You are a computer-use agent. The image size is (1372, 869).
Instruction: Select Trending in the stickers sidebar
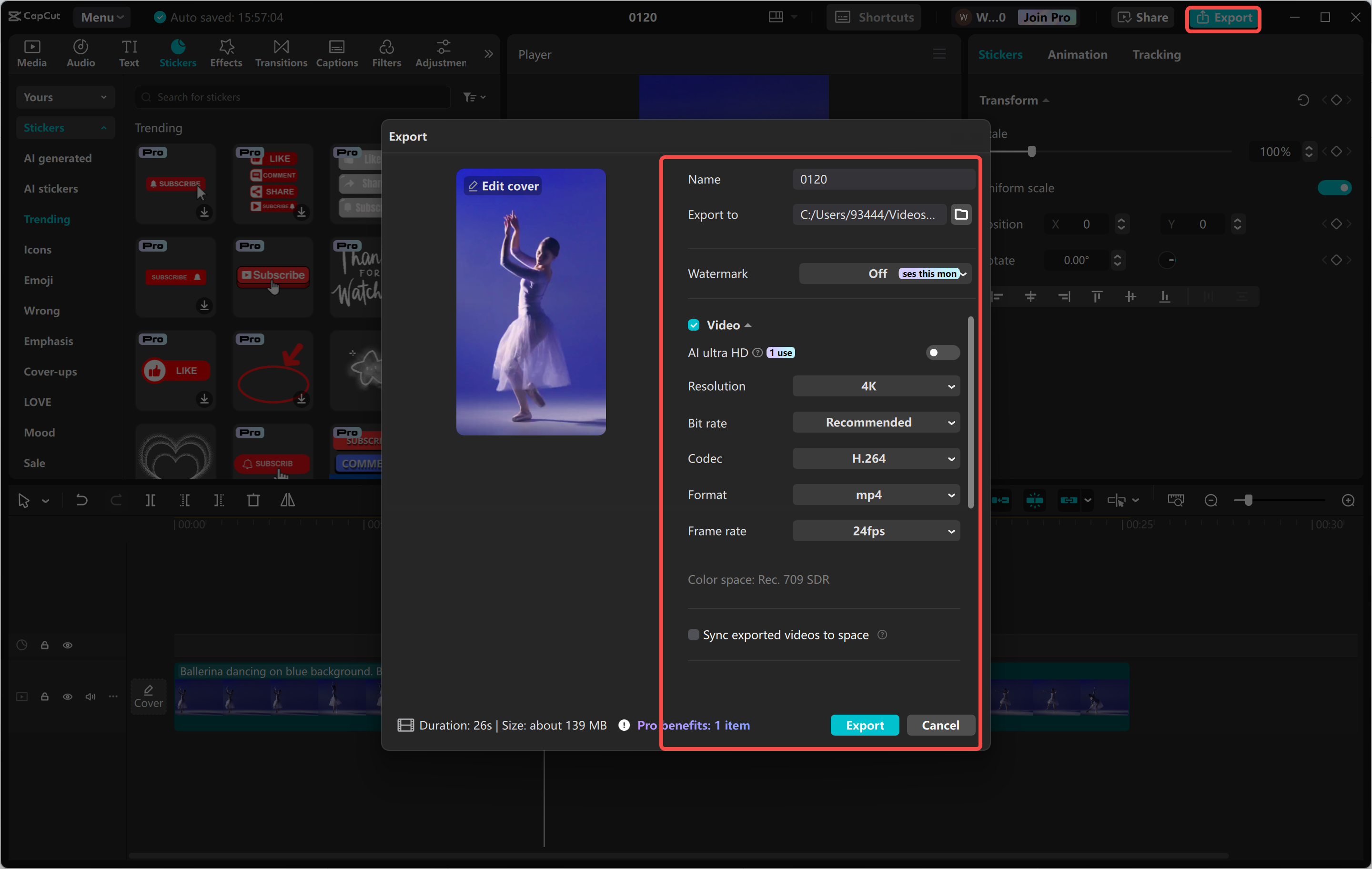coord(47,219)
